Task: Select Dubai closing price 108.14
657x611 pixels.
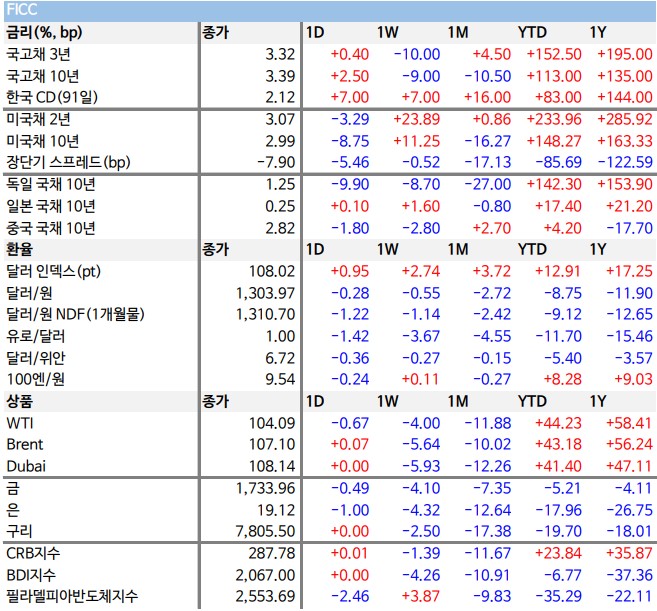Action: point(272,466)
